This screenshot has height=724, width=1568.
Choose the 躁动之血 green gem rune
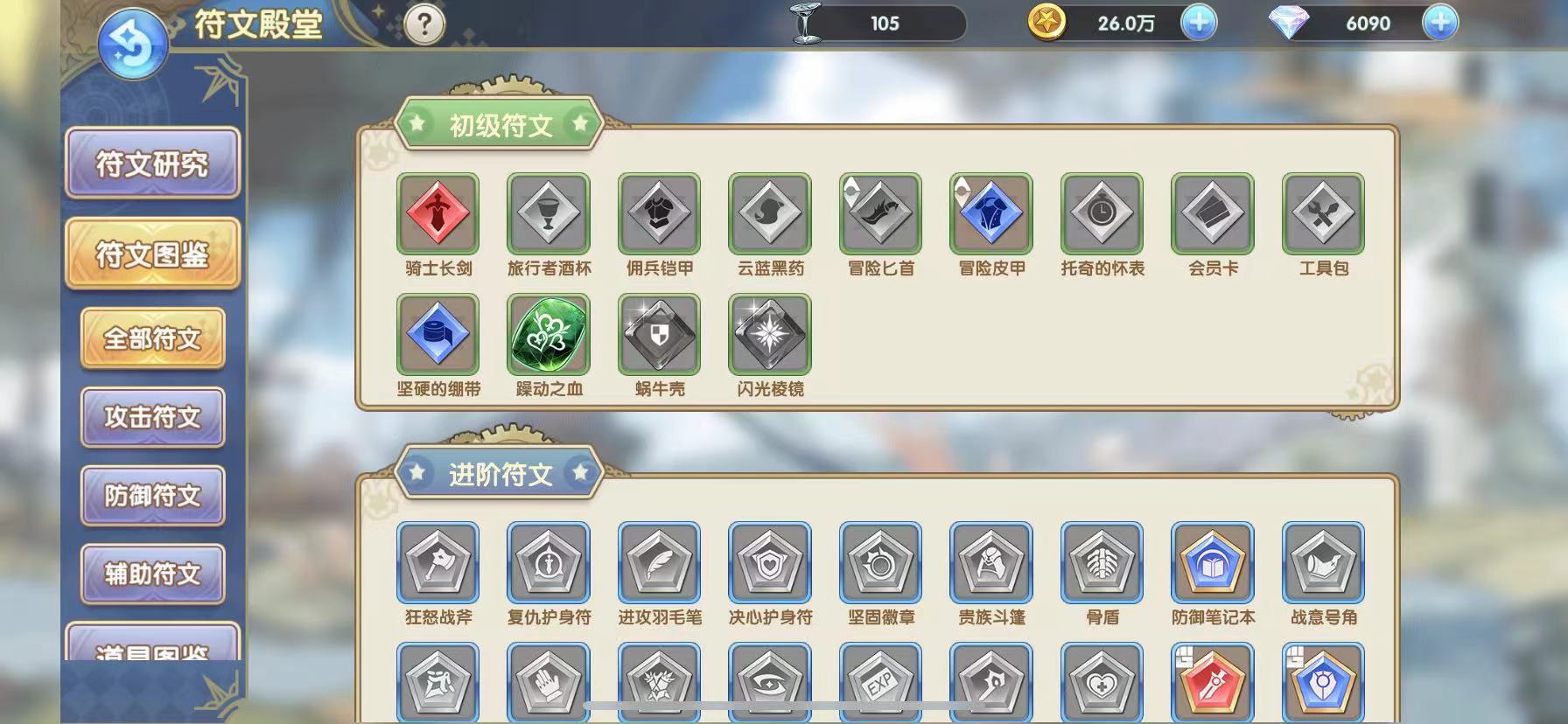click(549, 334)
